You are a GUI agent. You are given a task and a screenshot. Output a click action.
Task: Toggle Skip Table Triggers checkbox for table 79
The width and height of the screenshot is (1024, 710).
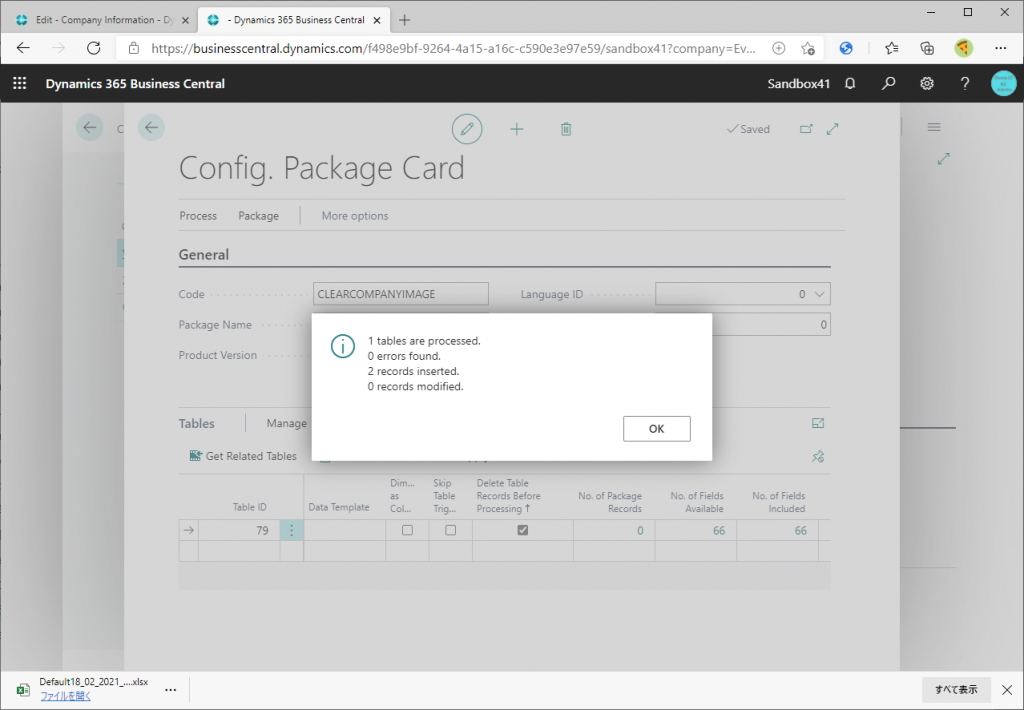tap(451, 530)
